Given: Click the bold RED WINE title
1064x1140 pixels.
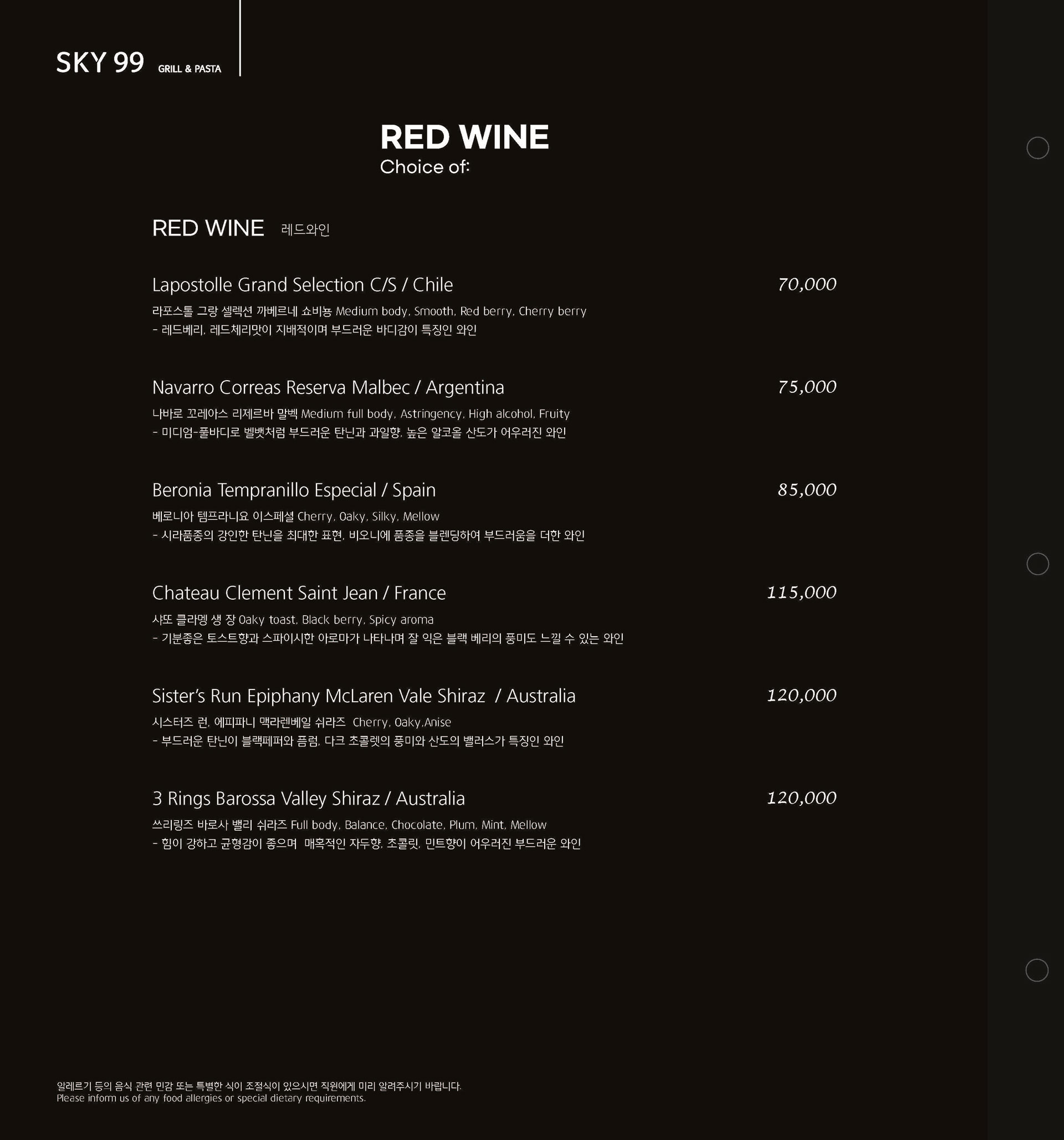Looking at the screenshot, I should [464, 137].
